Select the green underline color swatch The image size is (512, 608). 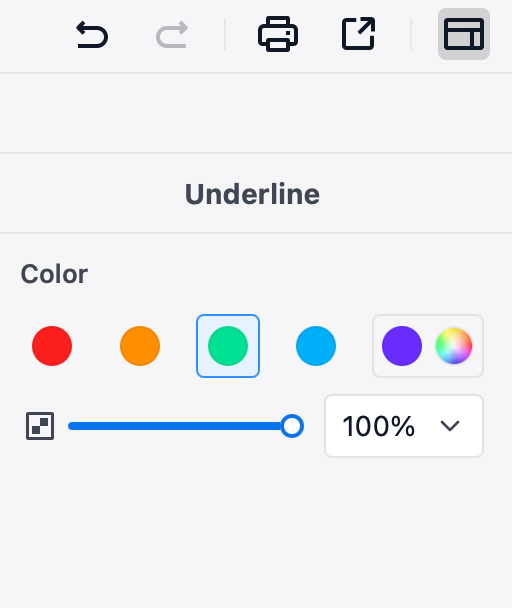228,346
